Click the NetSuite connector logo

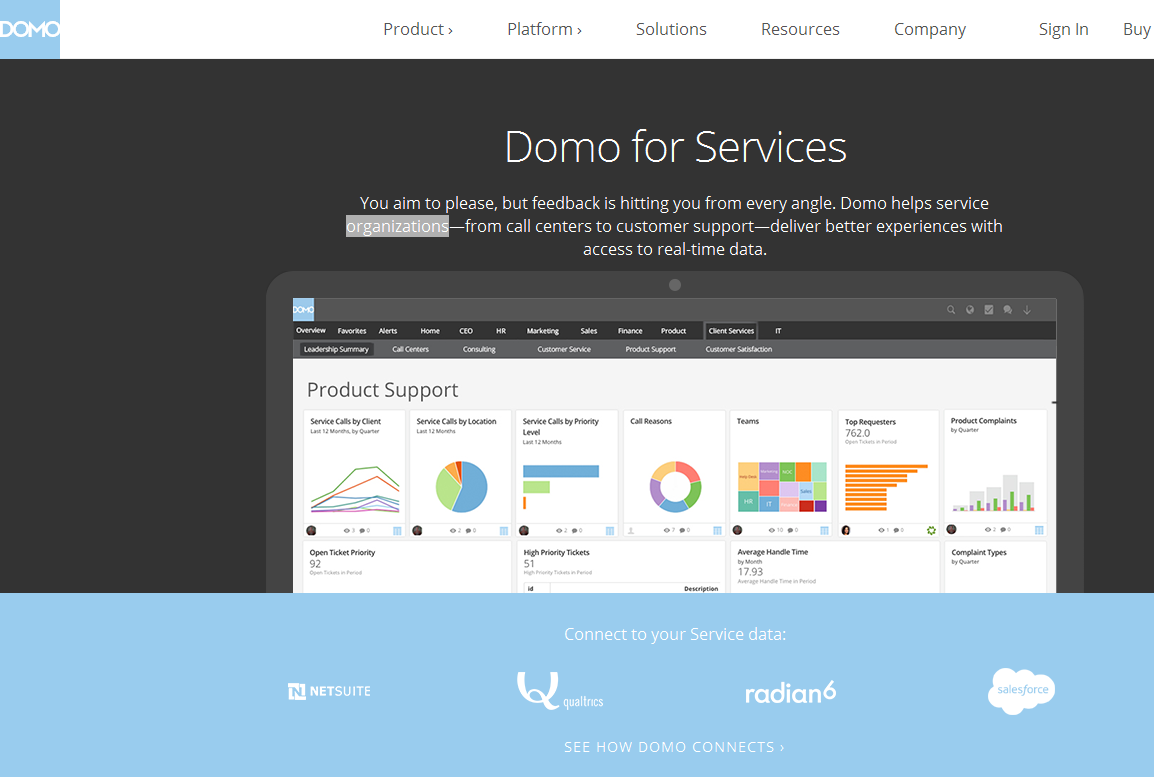tap(329, 691)
